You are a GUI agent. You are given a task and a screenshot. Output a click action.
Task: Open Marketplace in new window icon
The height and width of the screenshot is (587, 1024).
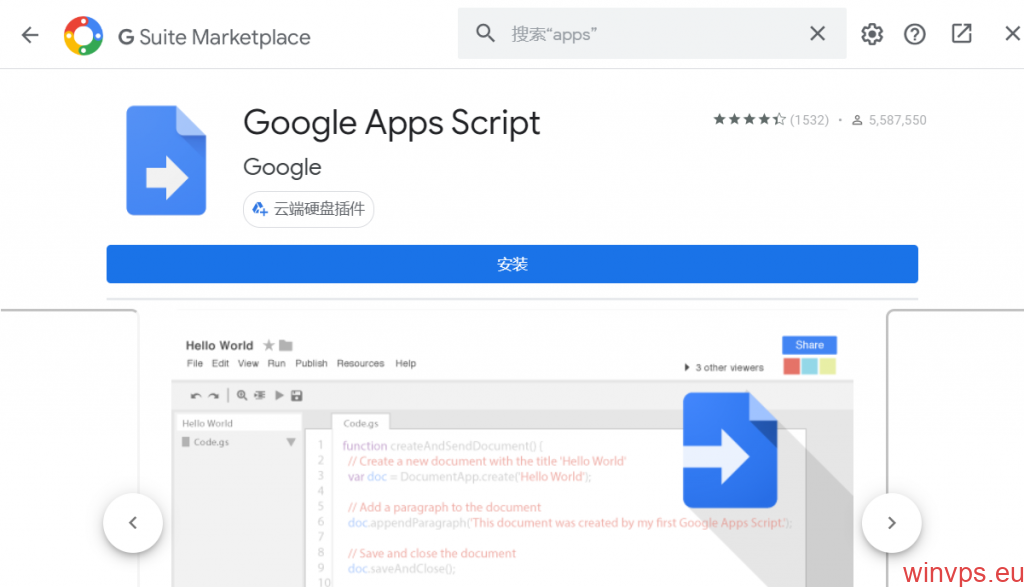pos(961,34)
